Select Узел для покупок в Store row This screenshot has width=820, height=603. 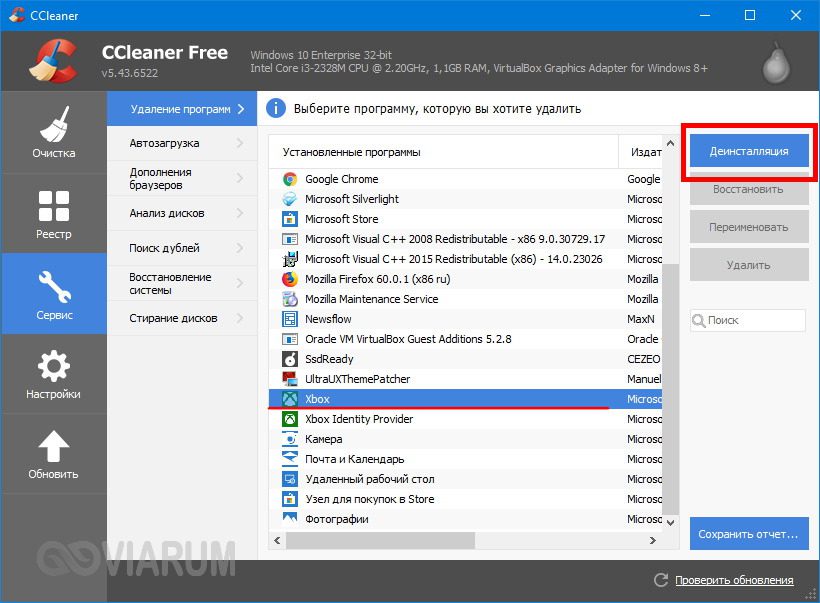(465, 499)
